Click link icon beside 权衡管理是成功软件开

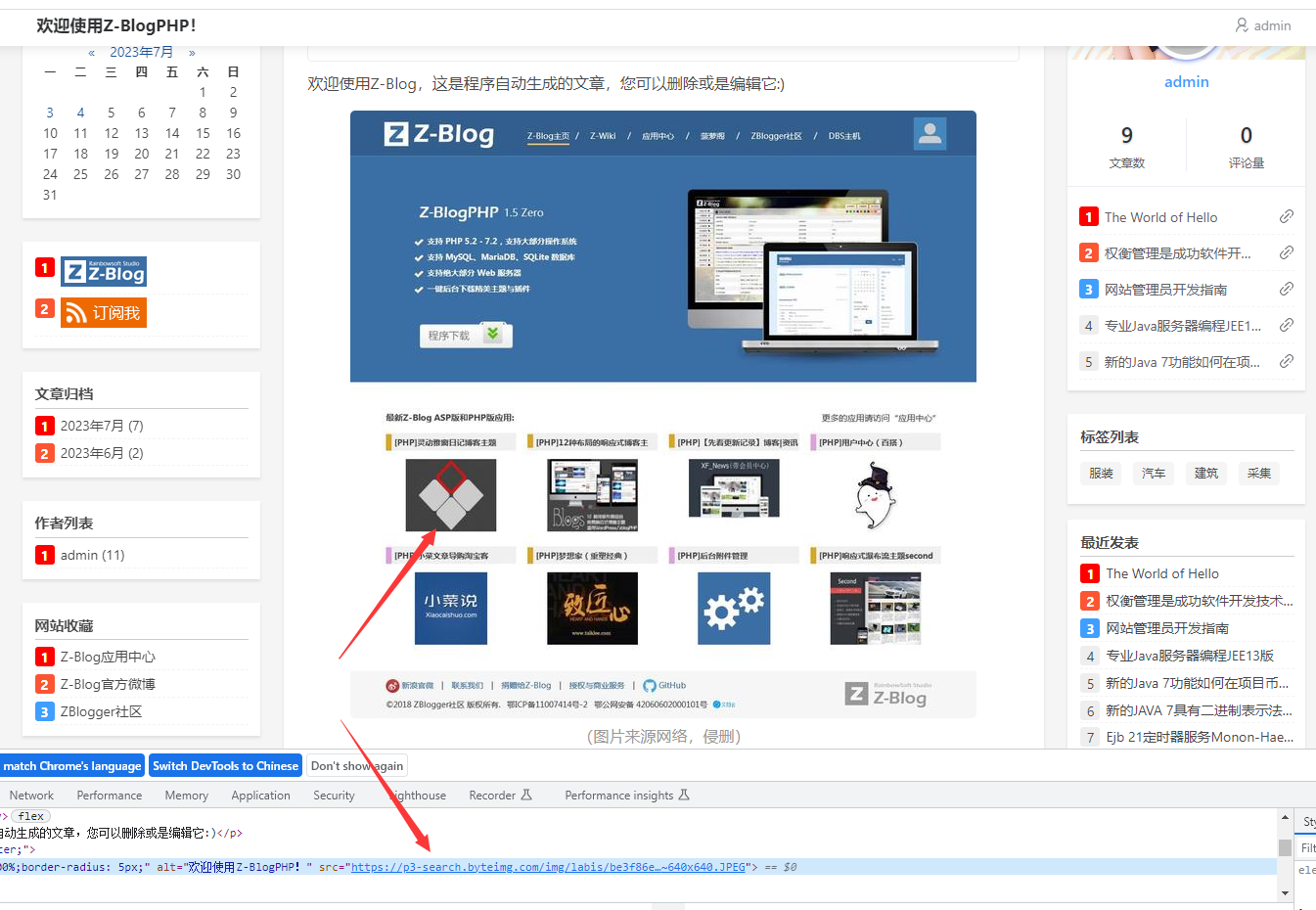pos(1287,252)
